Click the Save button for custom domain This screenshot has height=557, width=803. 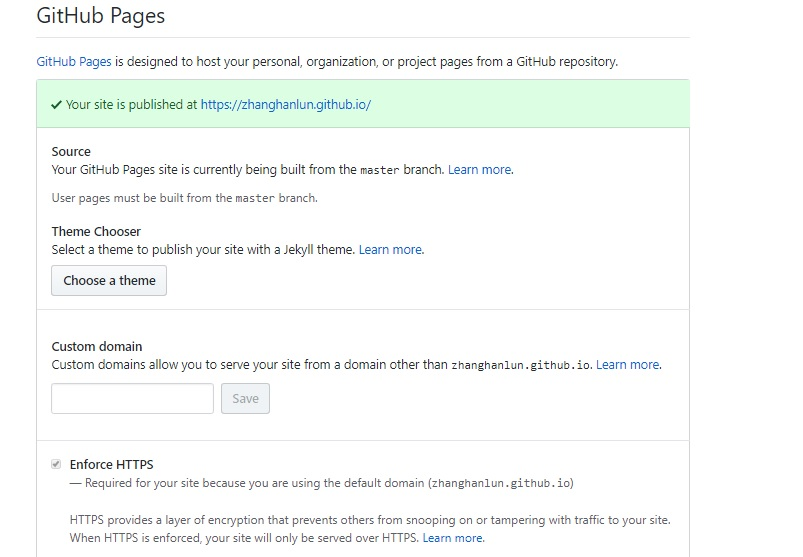pos(245,398)
